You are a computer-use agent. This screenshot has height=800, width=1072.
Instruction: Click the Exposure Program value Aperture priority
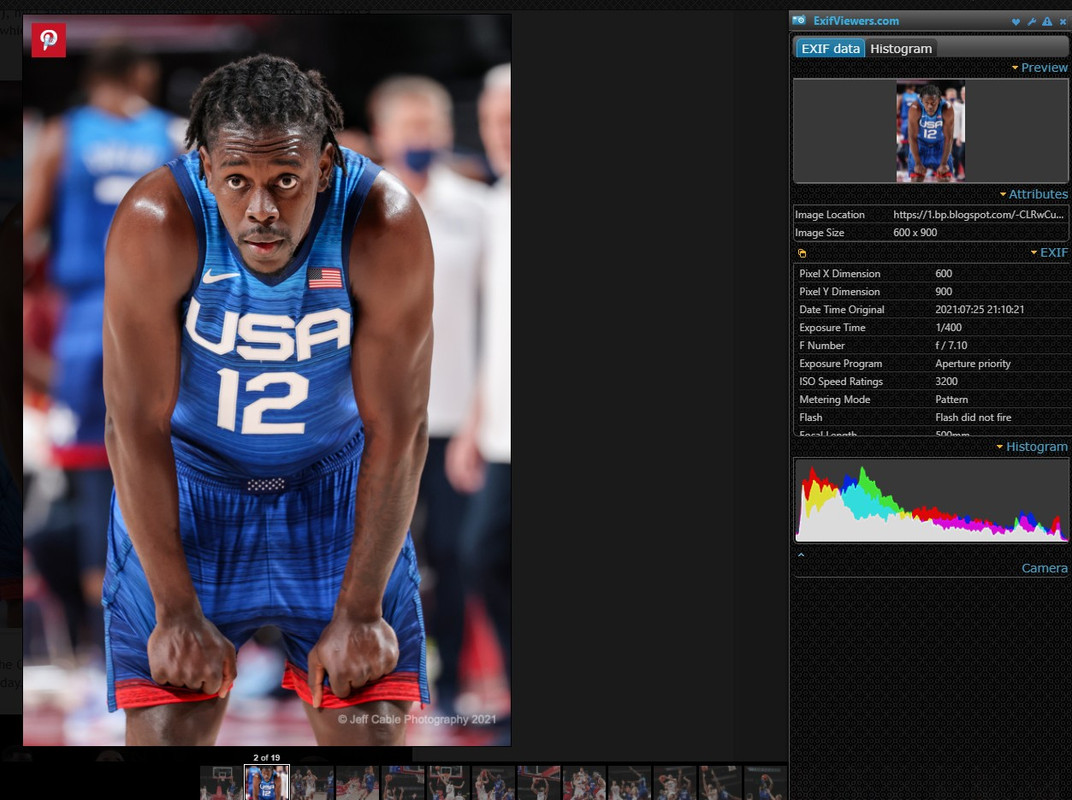click(973, 364)
